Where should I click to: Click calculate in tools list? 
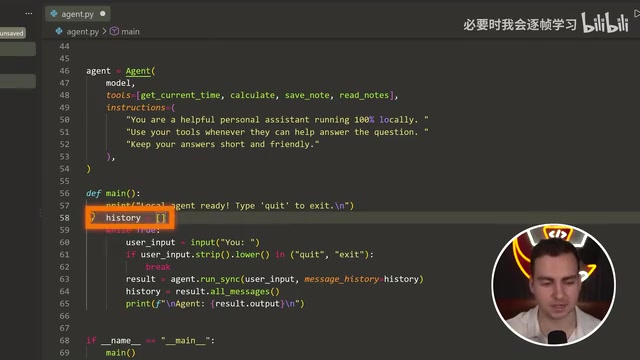click(x=252, y=95)
